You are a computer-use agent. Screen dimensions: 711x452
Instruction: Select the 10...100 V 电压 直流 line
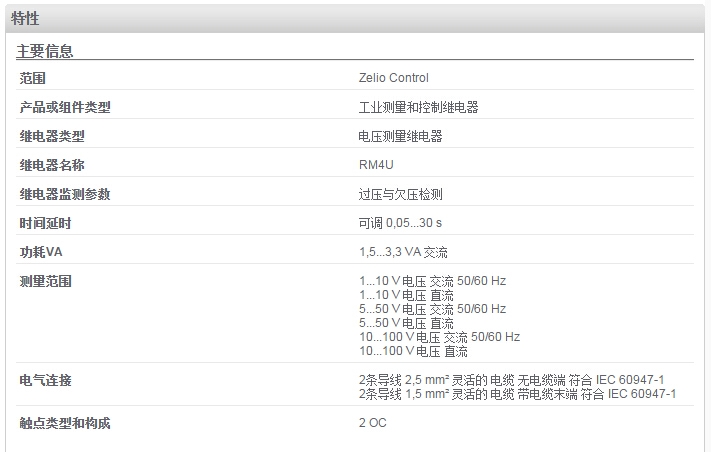[413, 351]
